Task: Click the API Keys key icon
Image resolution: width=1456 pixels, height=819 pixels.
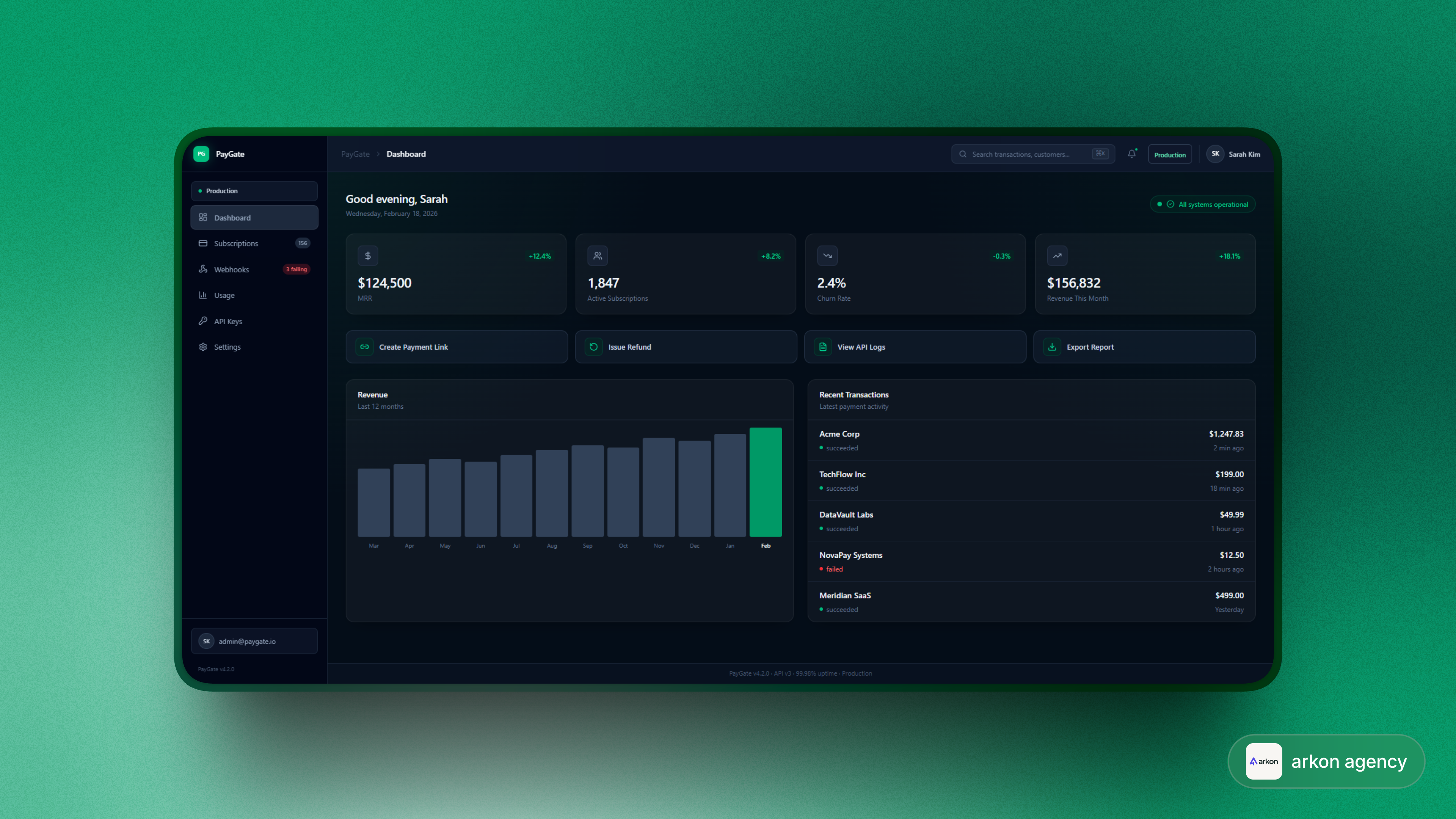Action: click(203, 321)
